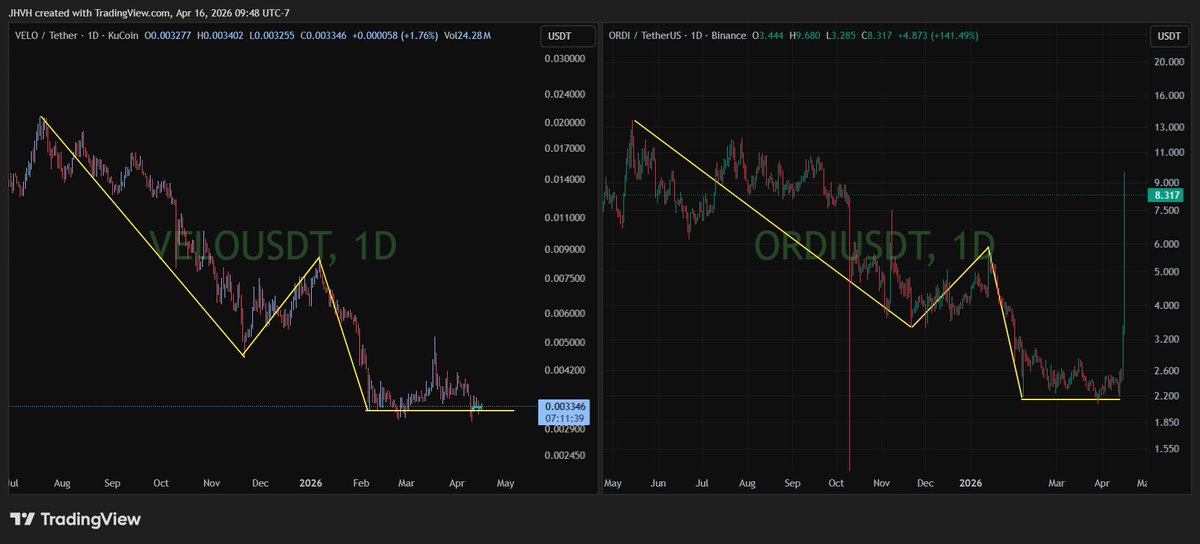The image size is (1200, 544).
Task: Click the ORDI / TetherUS symbol title
Action: click(x=646, y=36)
